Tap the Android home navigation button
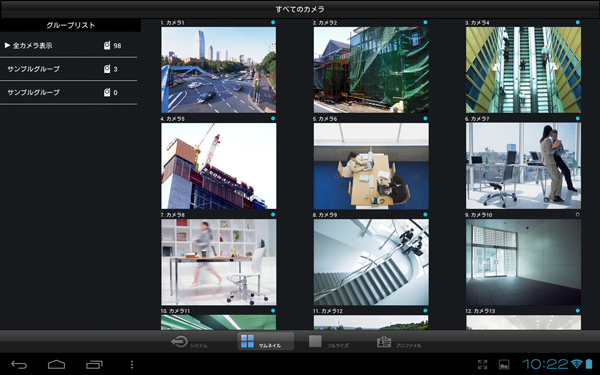600x375 pixels. (57, 365)
